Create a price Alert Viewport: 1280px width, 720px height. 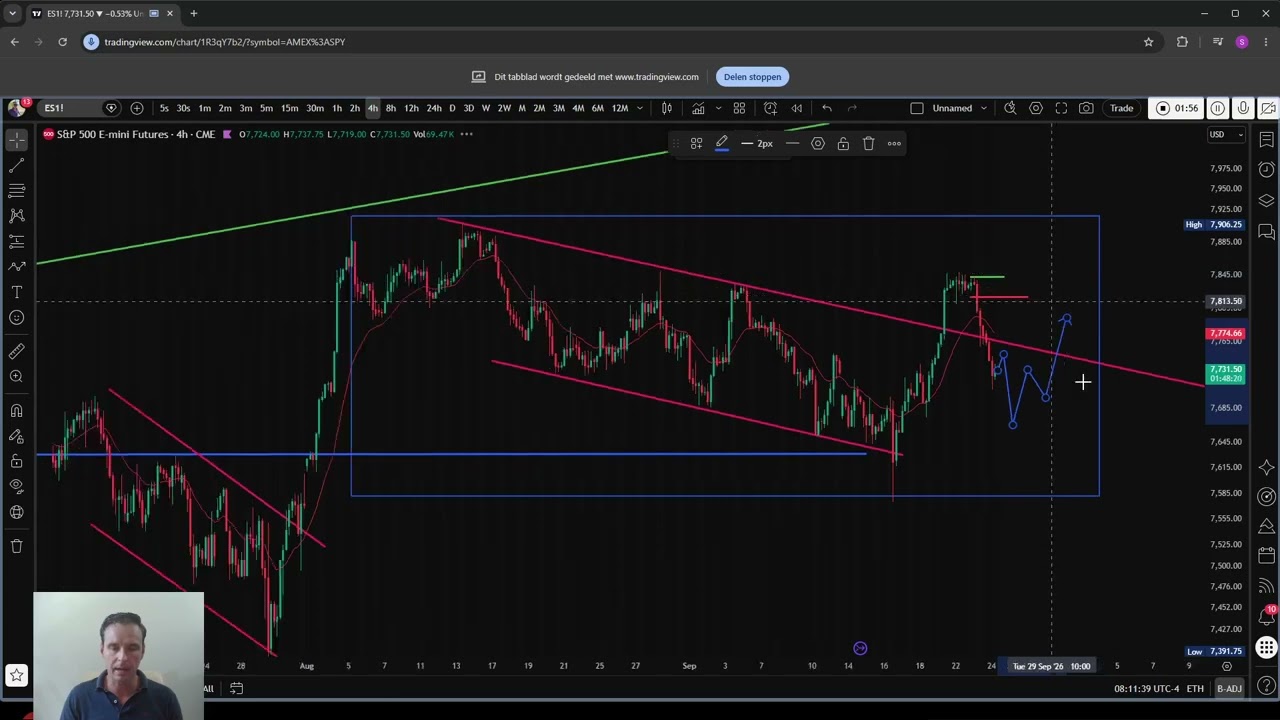coord(771,108)
